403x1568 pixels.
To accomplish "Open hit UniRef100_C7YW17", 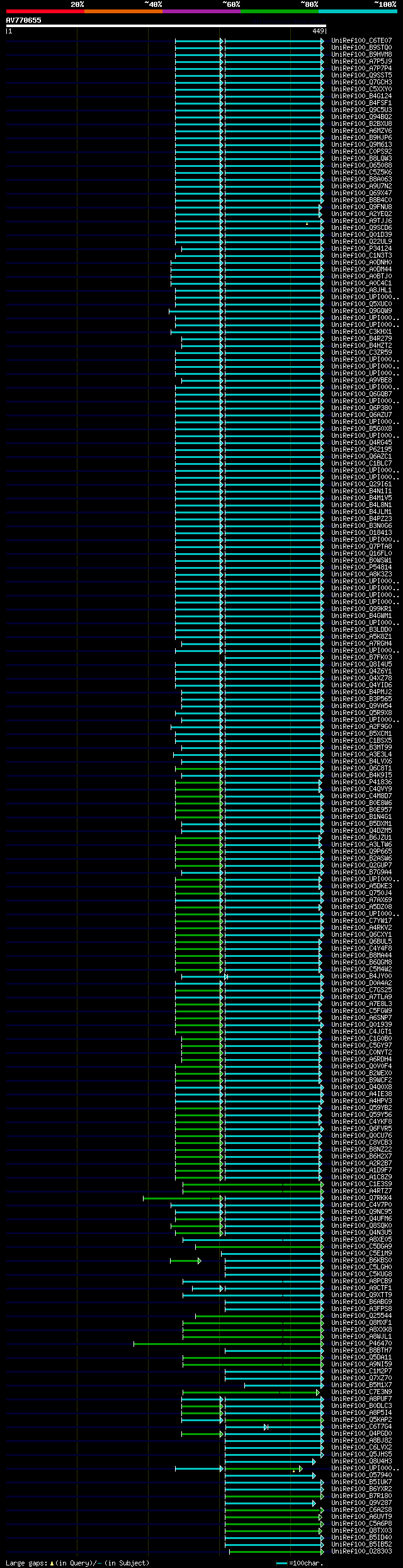I will tap(361, 921).
